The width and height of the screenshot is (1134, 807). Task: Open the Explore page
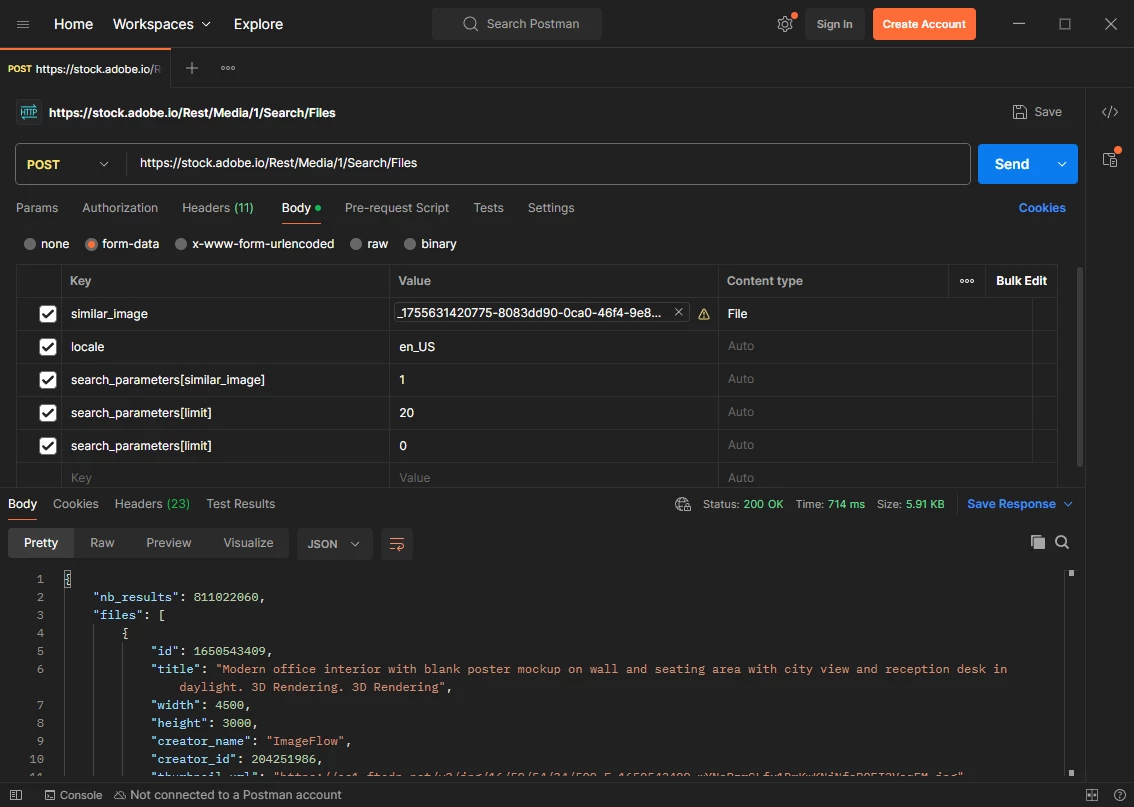[x=258, y=24]
